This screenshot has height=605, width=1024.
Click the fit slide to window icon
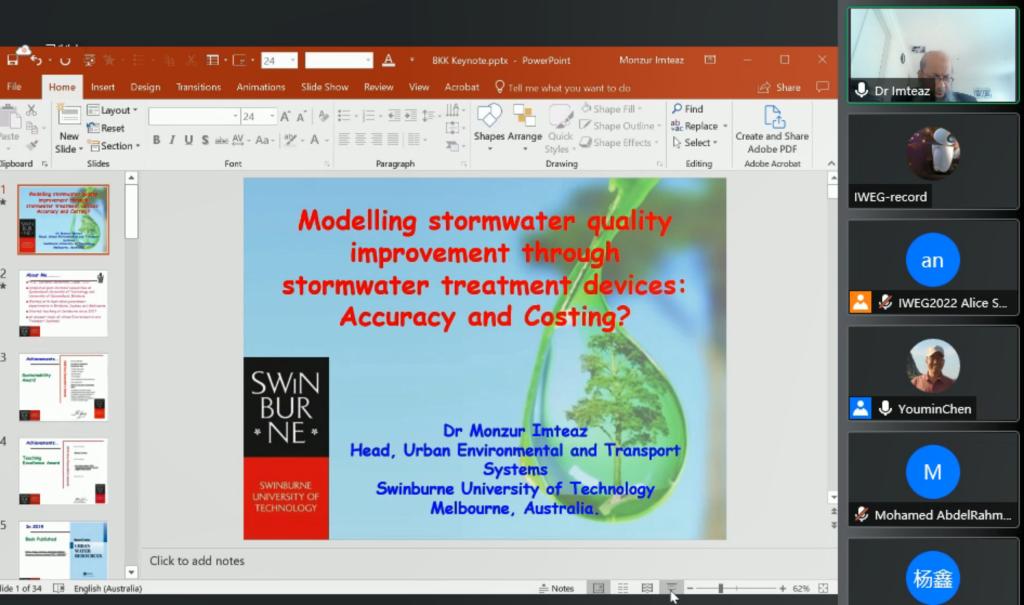tap(823, 588)
